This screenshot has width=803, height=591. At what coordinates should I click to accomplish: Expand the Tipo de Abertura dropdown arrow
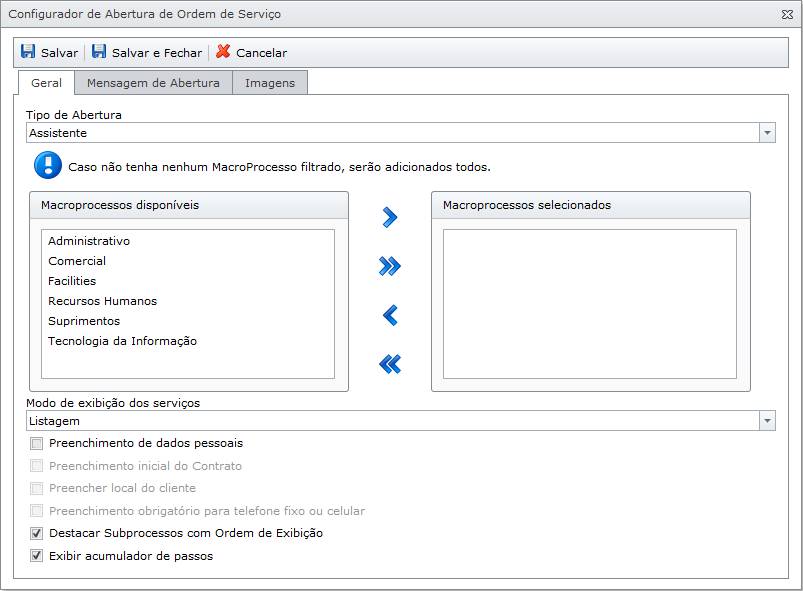(x=767, y=133)
